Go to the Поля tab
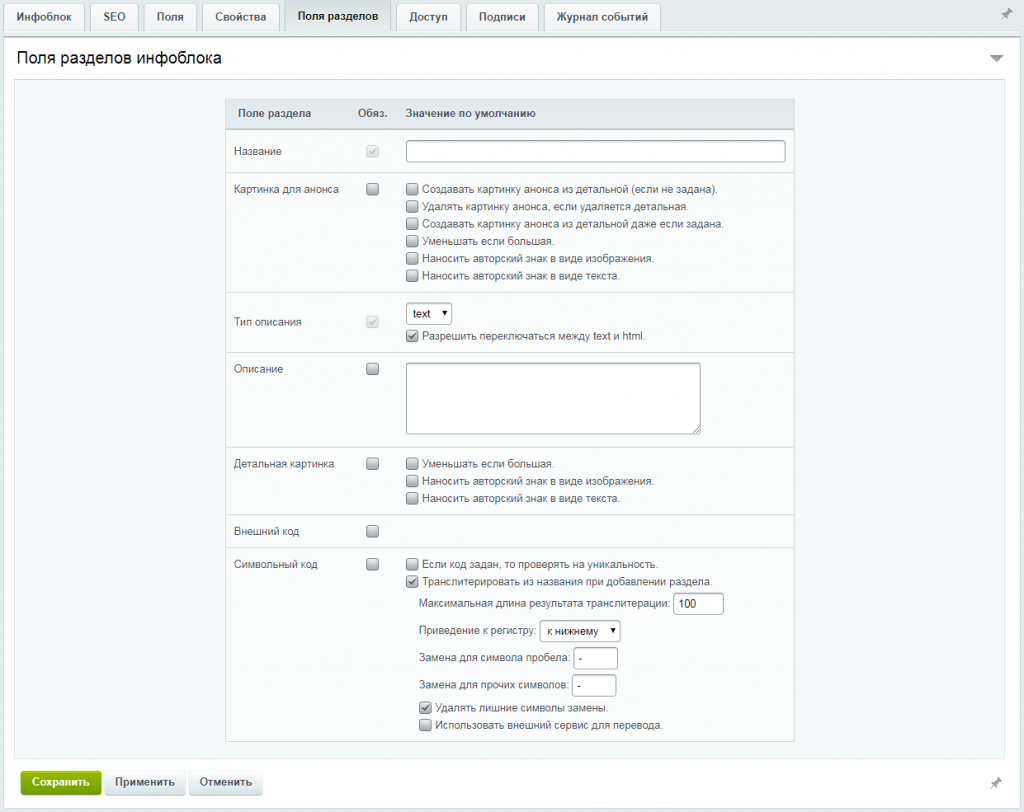This screenshot has width=1024, height=812. click(170, 17)
